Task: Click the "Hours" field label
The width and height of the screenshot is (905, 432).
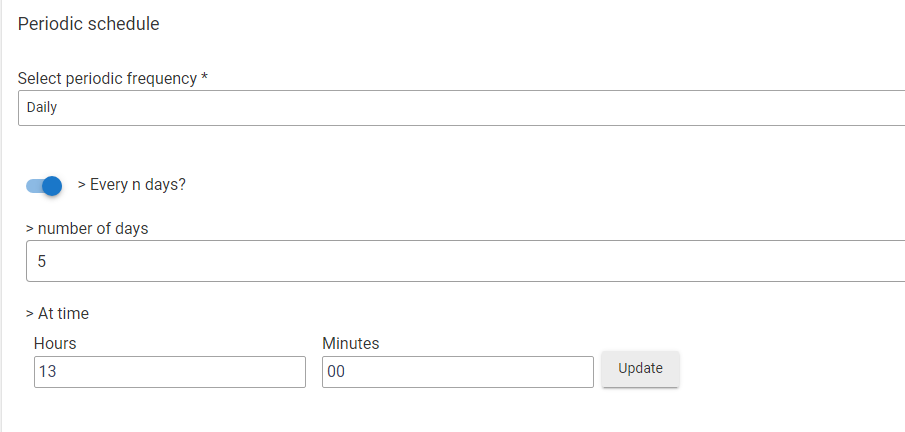Action: [55, 343]
